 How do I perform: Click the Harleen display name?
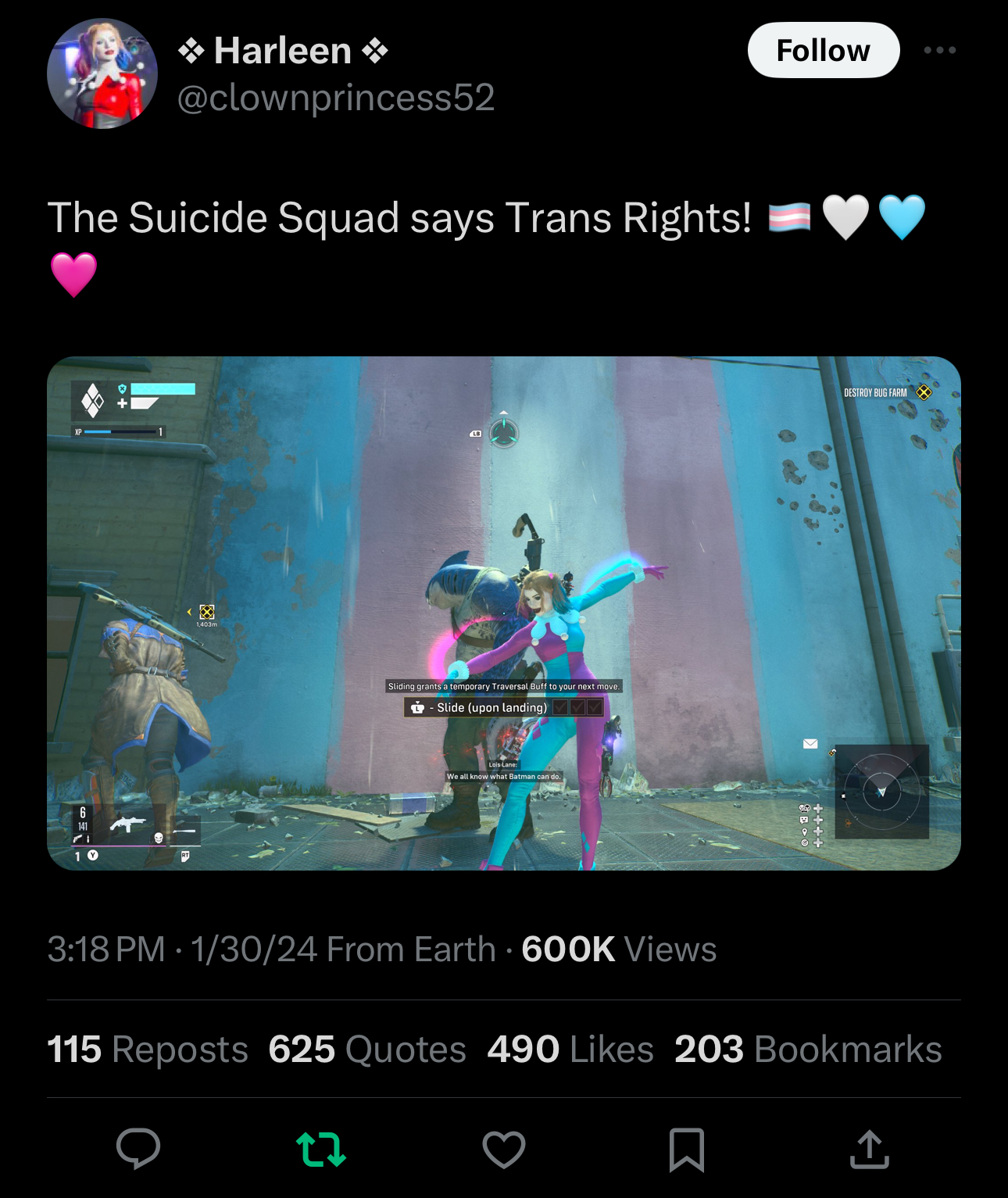[x=283, y=51]
